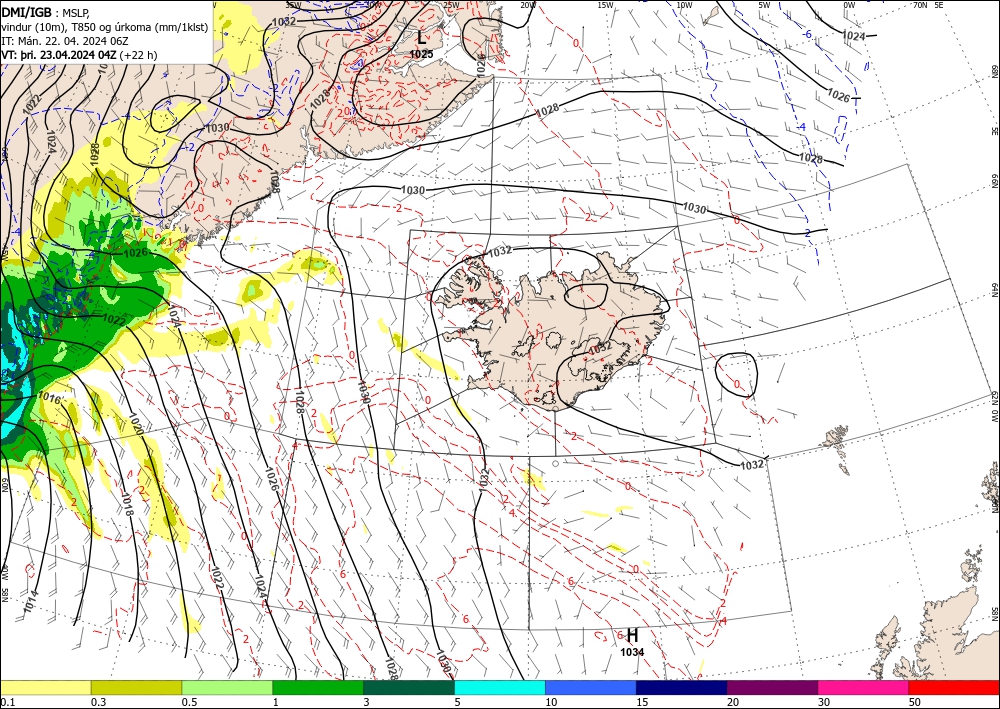1000x709 pixels.
Task: Click the 1016 isobar label
Action: pos(49,400)
